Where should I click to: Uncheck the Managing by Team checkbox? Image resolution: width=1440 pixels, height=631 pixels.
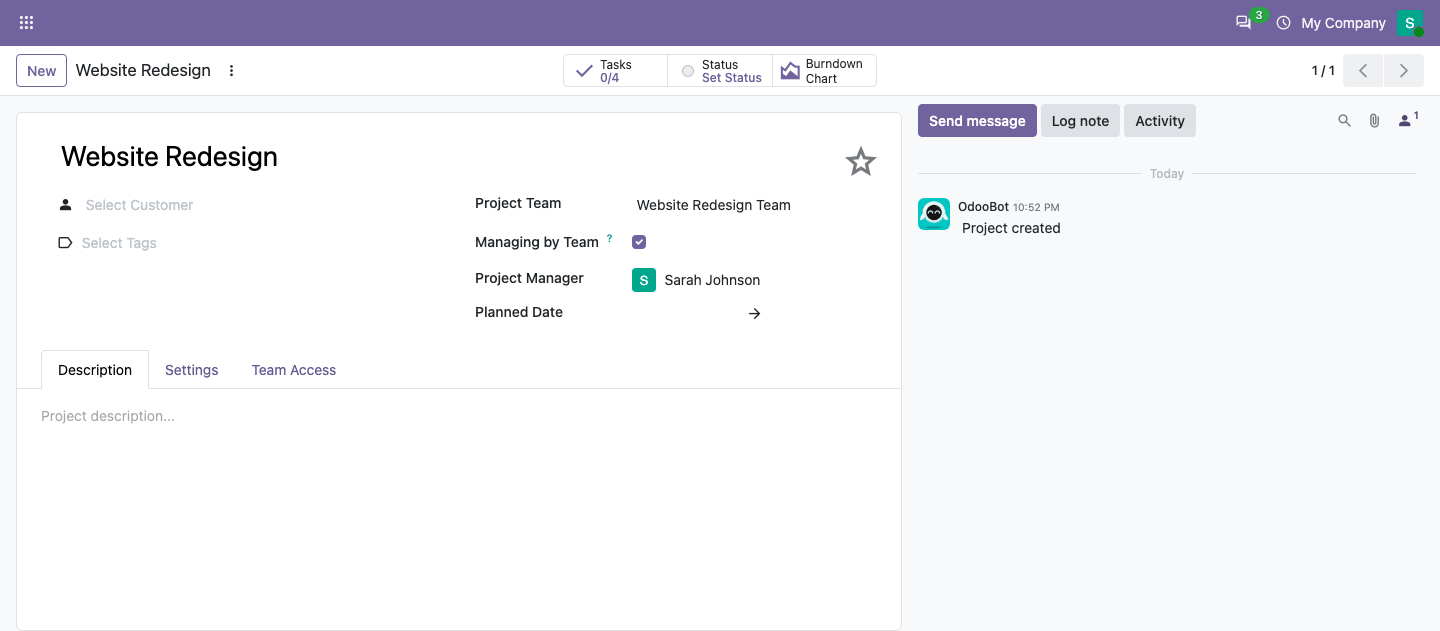[639, 242]
